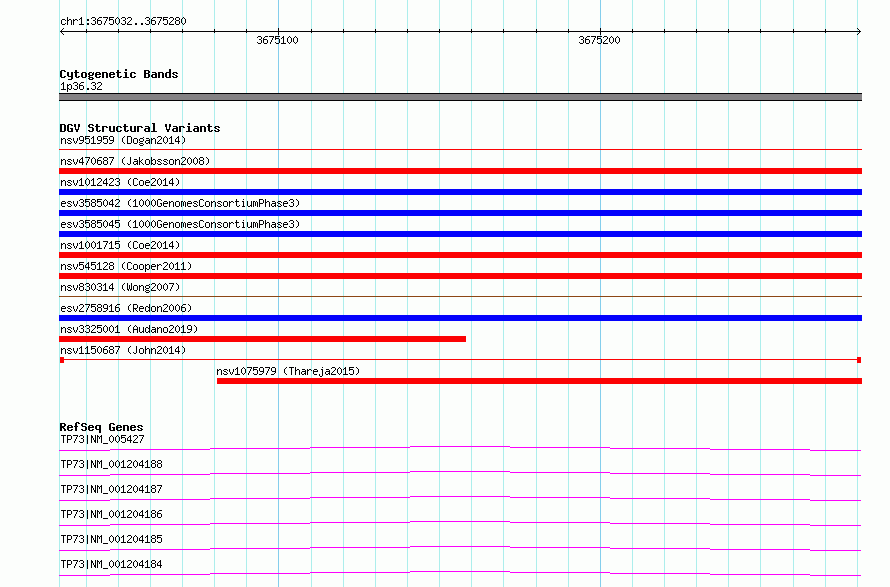Click the blue bar for esv3585042
The image size is (890, 587).
point(460,213)
